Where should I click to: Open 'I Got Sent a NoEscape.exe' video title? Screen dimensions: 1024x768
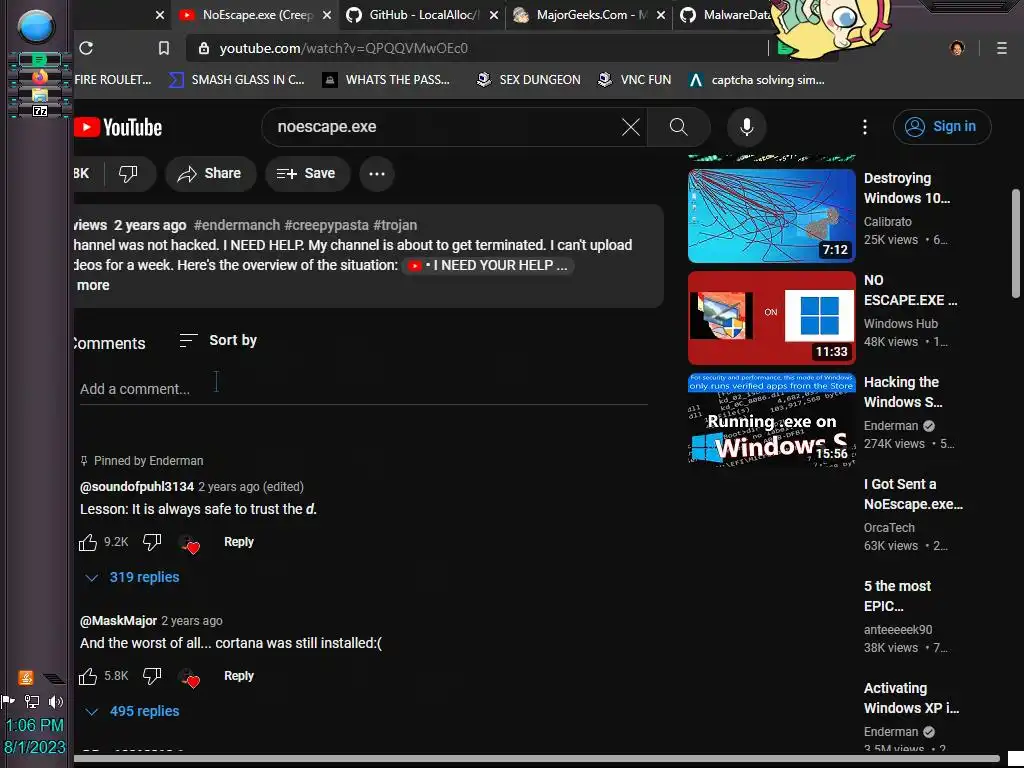coord(913,494)
